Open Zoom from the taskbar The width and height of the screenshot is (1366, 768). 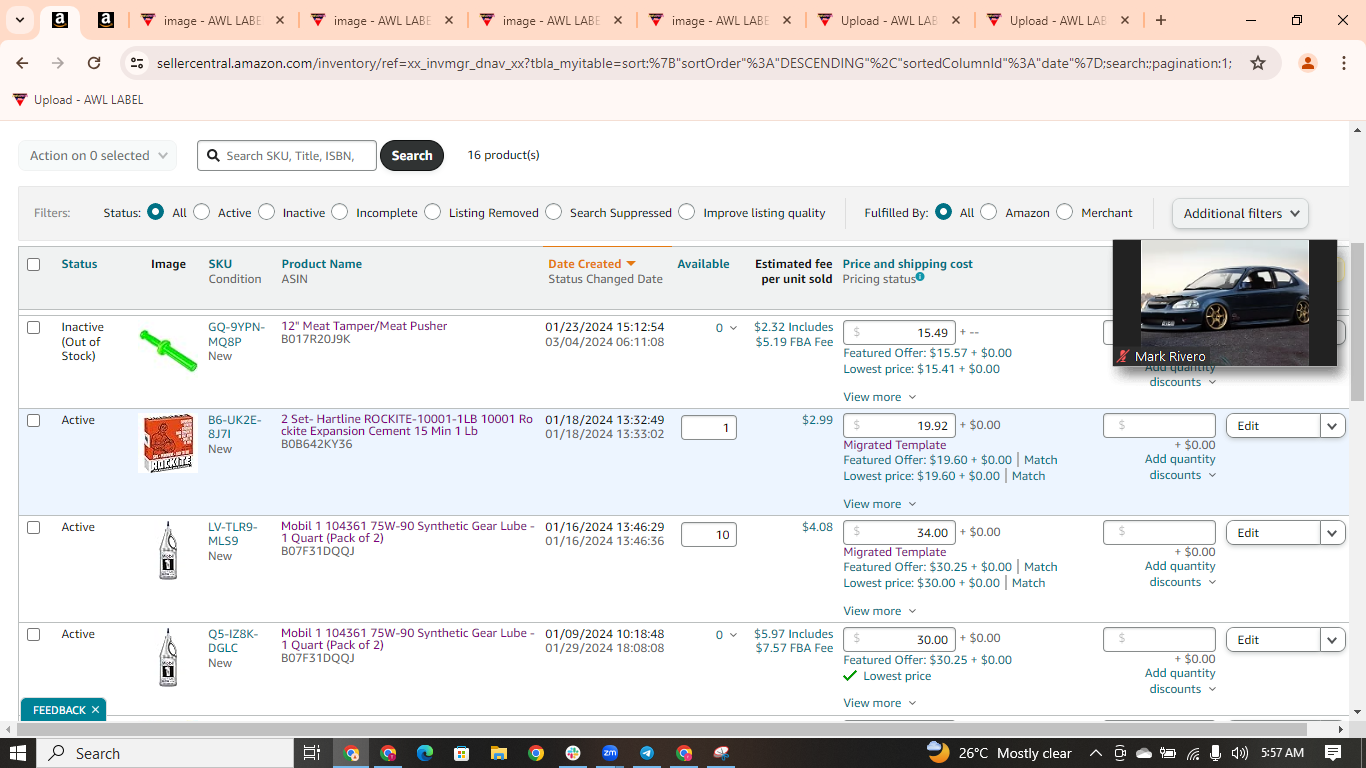point(610,753)
